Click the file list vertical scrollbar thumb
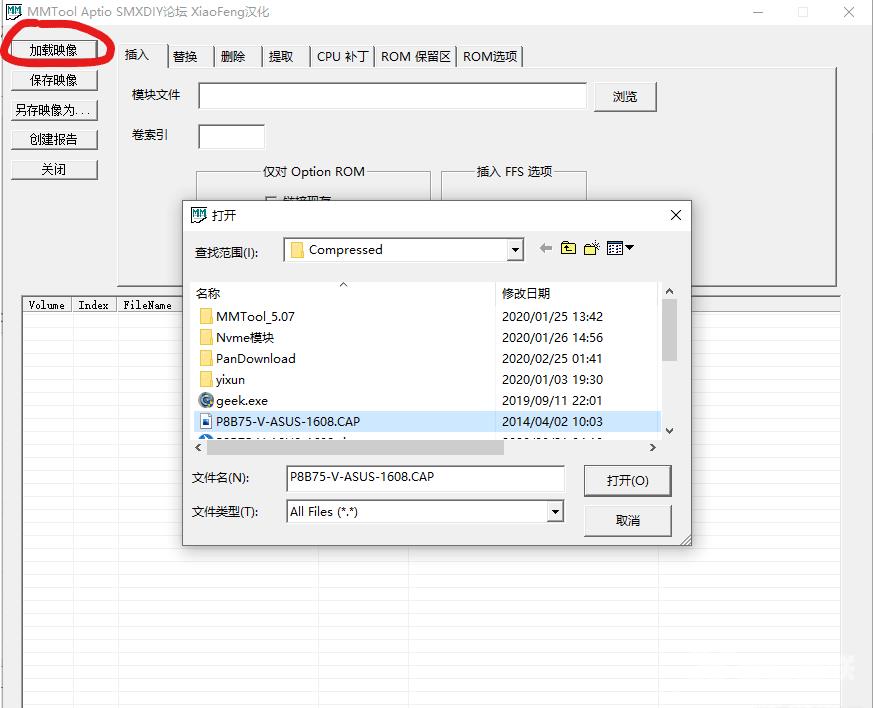Screen dimensions: 873x708 (x=670, y=330)
